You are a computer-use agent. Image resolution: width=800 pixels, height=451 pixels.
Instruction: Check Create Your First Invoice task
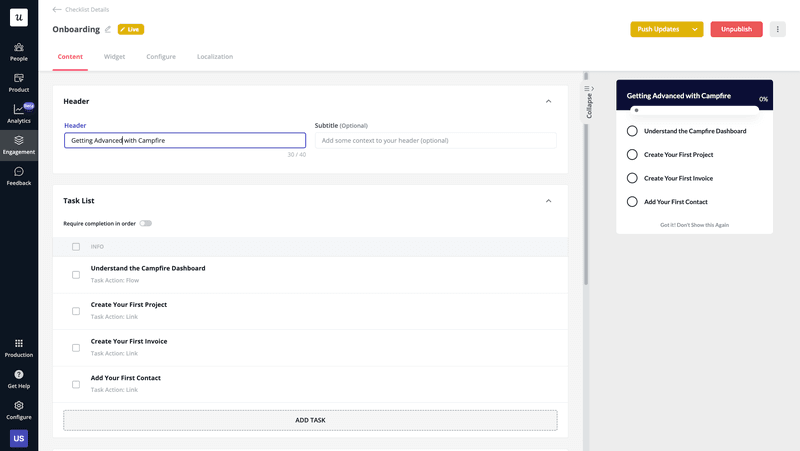click(x=76, y=348)
